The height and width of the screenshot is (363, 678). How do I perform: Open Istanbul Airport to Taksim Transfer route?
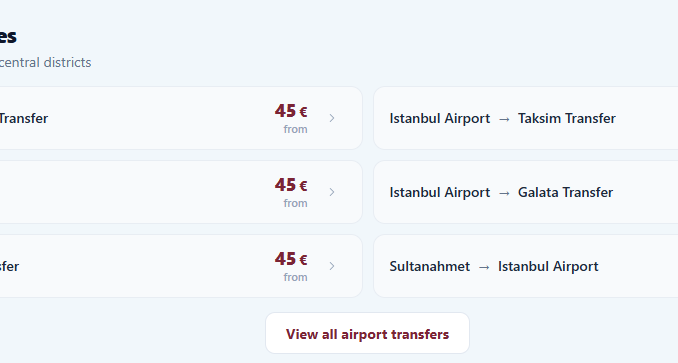click(x=526, y=118)
